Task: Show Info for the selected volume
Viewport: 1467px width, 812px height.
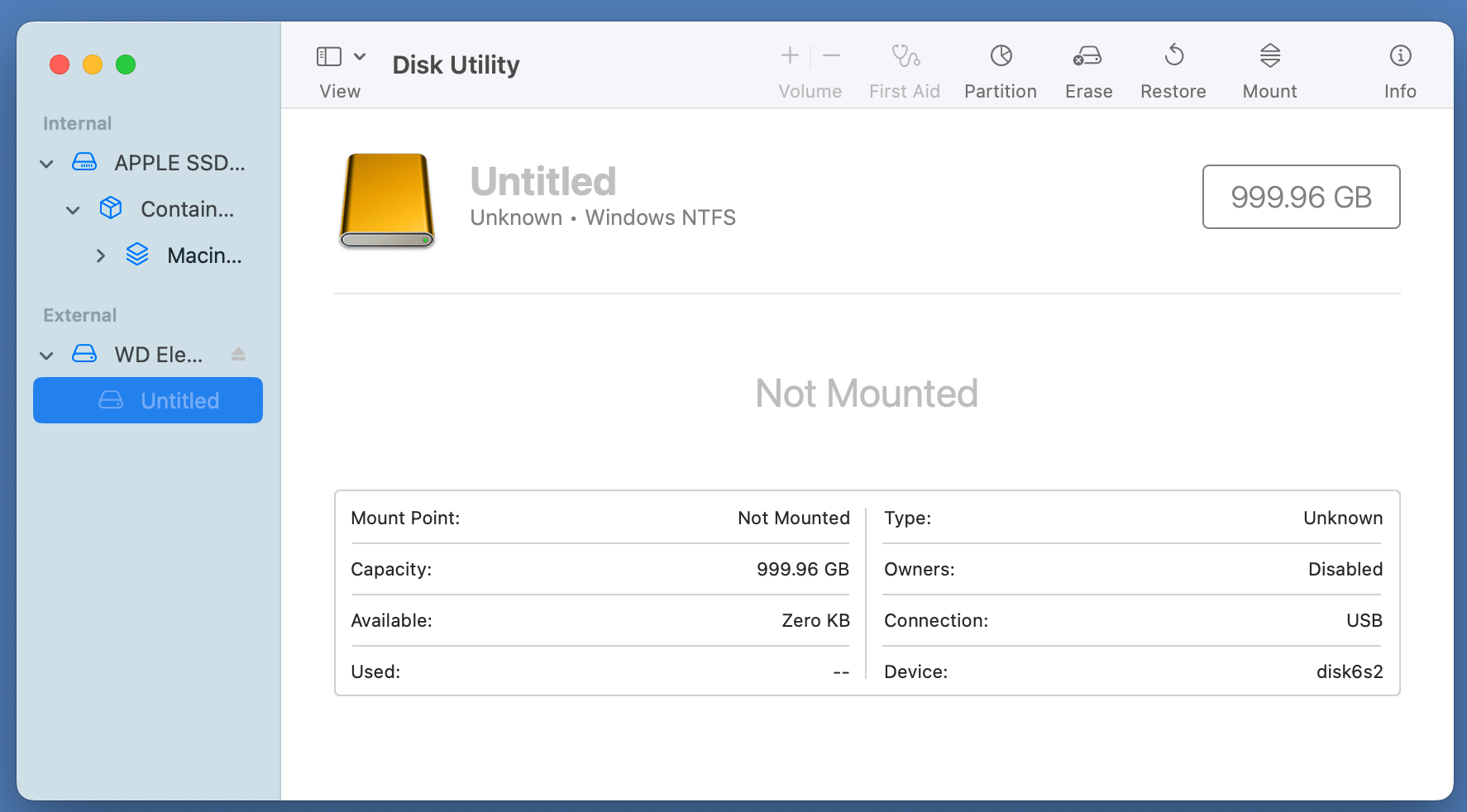Action: (x=1400, y=70)
